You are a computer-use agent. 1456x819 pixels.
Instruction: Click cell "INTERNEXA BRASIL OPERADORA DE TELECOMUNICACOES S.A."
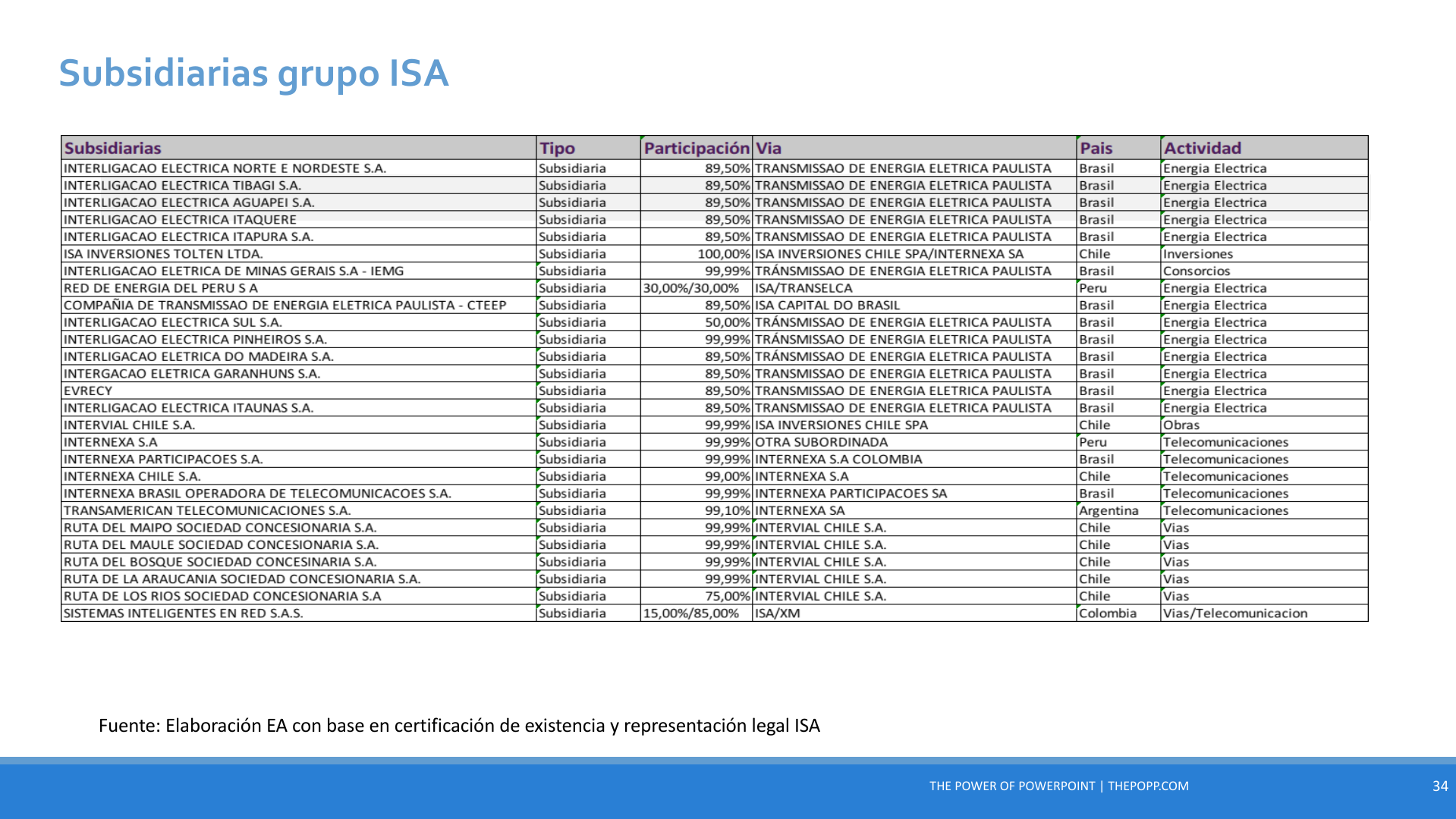(299, 494)
